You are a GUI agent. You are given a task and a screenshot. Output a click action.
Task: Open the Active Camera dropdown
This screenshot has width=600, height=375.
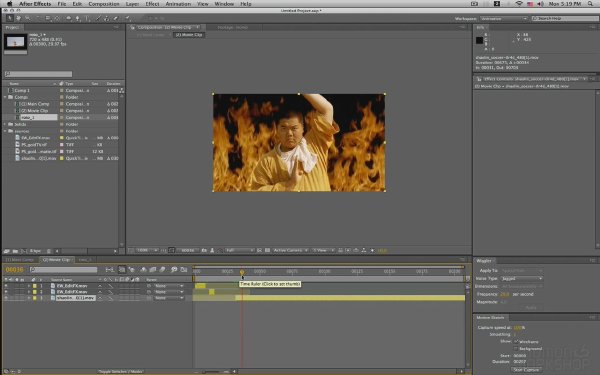(x=290, y=250)
